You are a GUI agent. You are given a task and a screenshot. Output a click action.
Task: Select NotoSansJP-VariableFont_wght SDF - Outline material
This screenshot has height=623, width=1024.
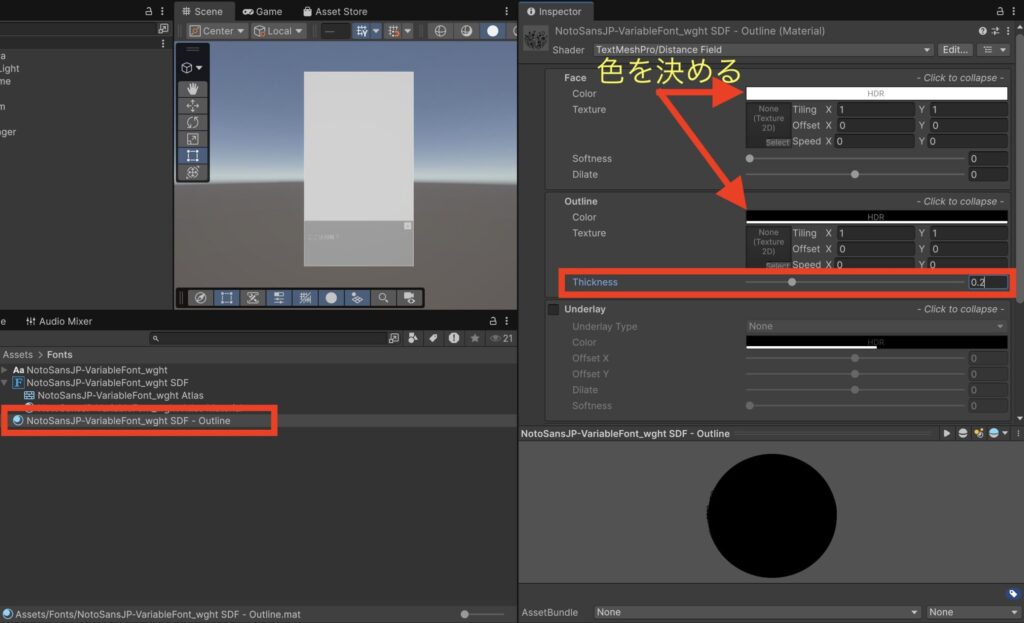pos(128,421)
